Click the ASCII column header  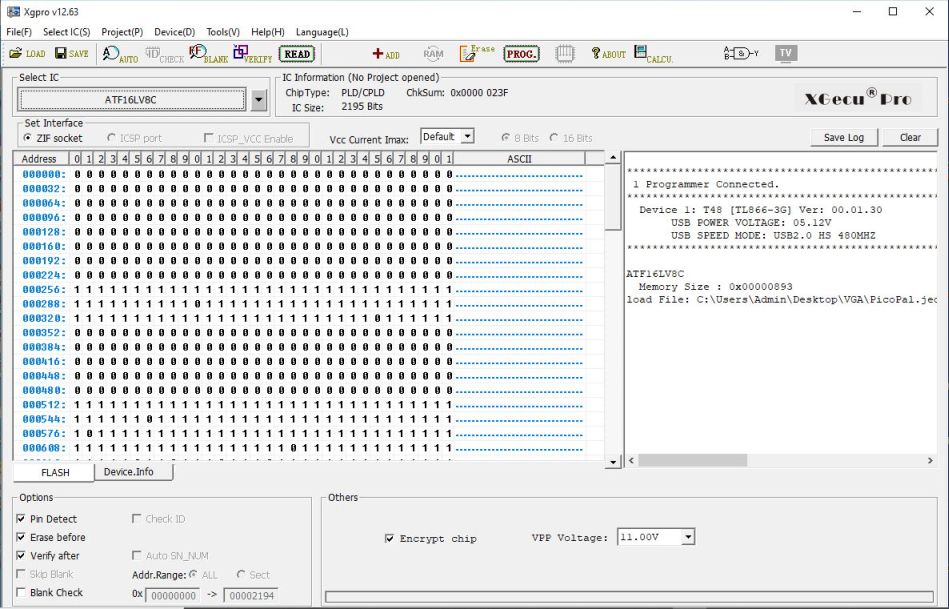[519, 159]
